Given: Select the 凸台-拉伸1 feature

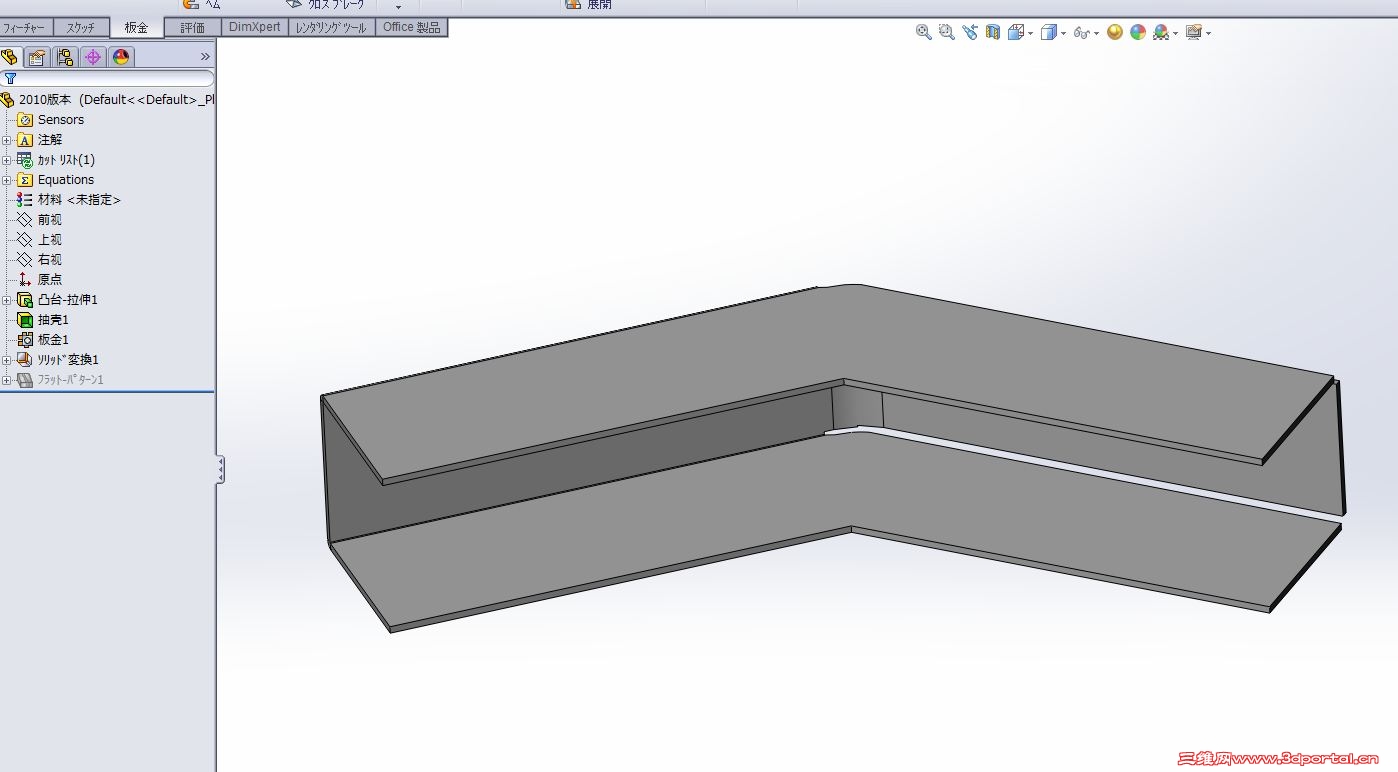Looking at the screenshot, I should tap(68, 300).
